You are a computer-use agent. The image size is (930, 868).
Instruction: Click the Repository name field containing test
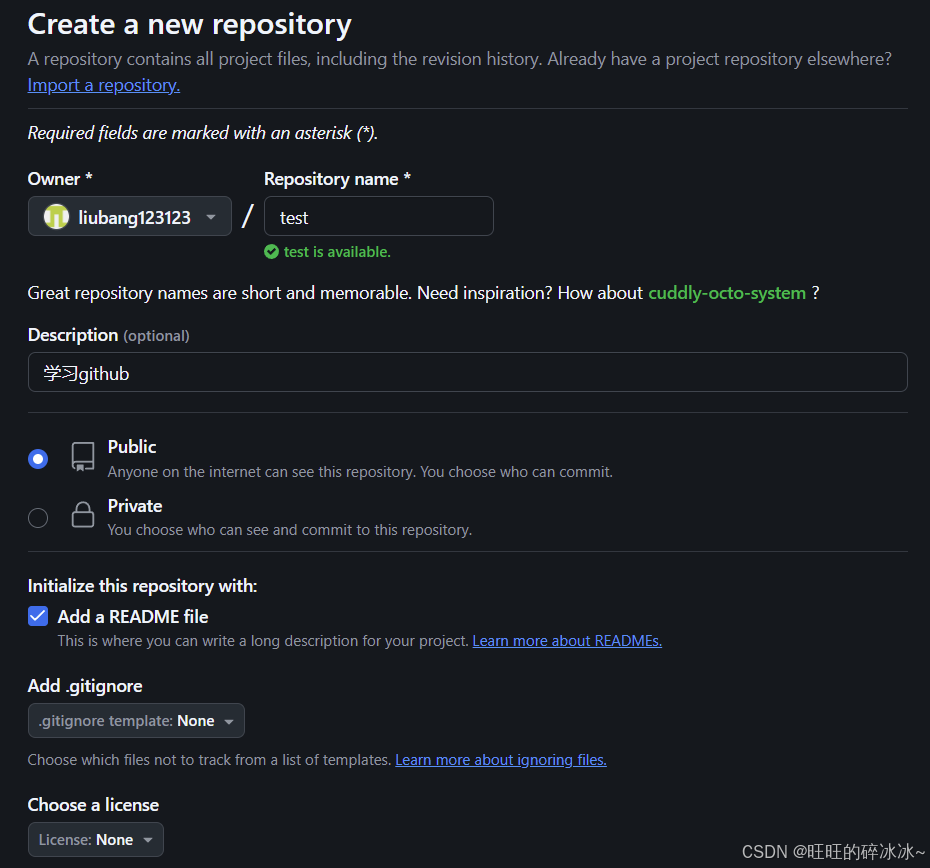click(378, 217)
